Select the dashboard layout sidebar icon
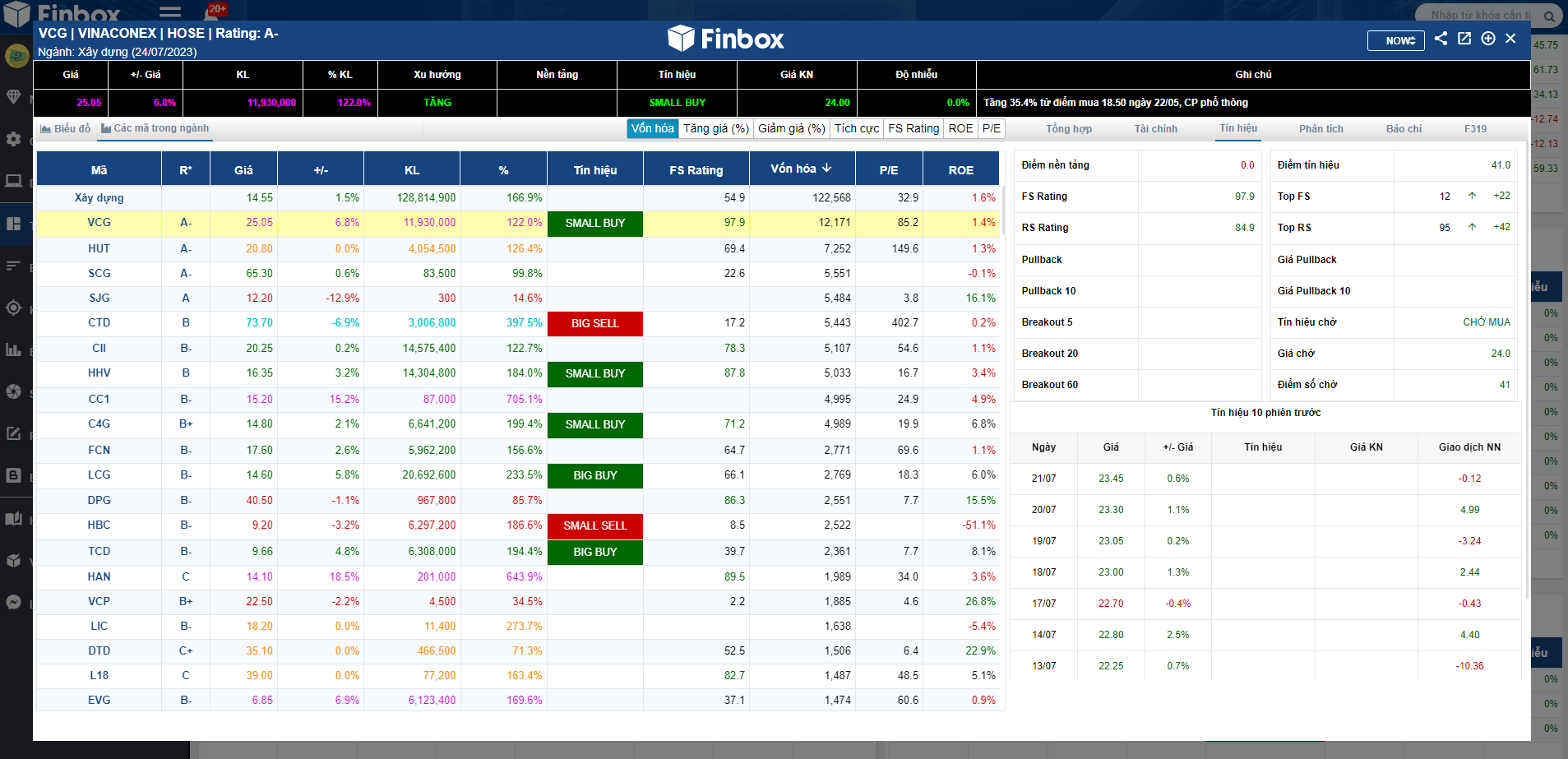The image size is (1568, 759). tap(14, 224)
